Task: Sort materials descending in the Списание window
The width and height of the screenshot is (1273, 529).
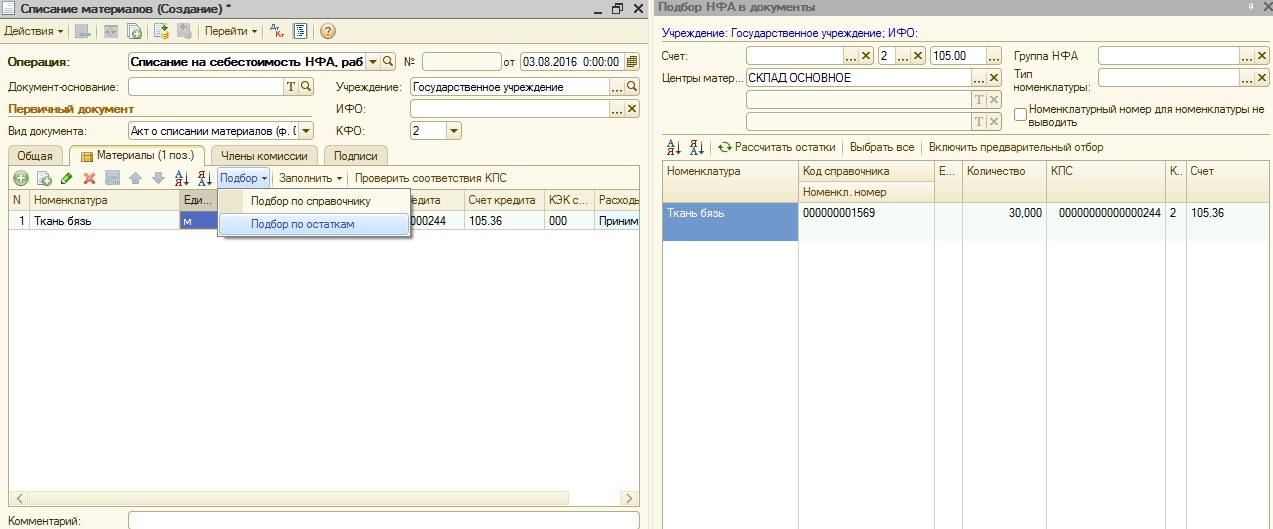Action: [205, 178]
